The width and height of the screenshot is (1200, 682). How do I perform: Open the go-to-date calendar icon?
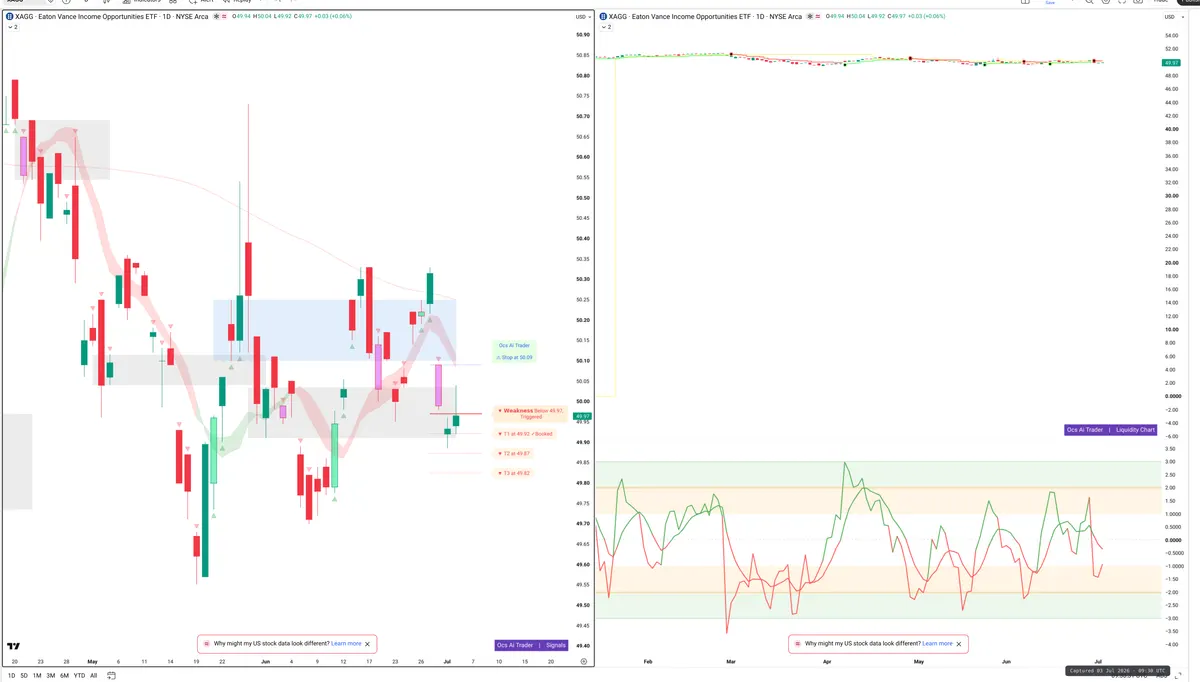tap(112, 676)
